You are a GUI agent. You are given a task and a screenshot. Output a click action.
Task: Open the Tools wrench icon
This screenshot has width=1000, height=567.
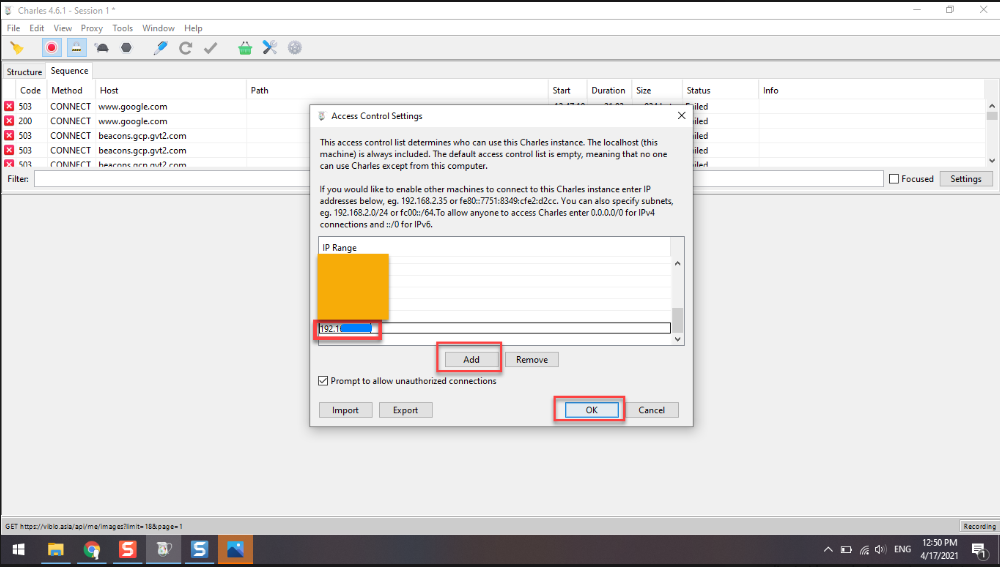(270, 48)
